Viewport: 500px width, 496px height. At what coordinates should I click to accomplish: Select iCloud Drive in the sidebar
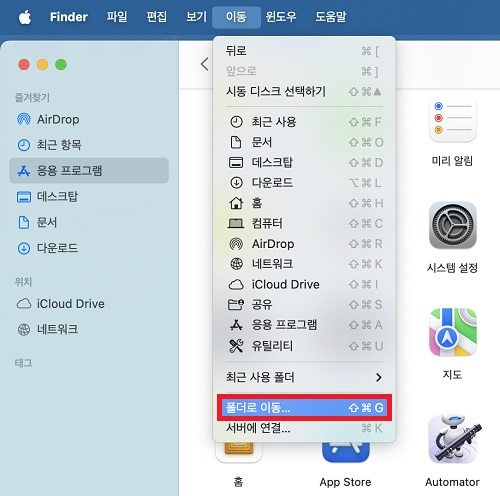click(x=89, y=304)
